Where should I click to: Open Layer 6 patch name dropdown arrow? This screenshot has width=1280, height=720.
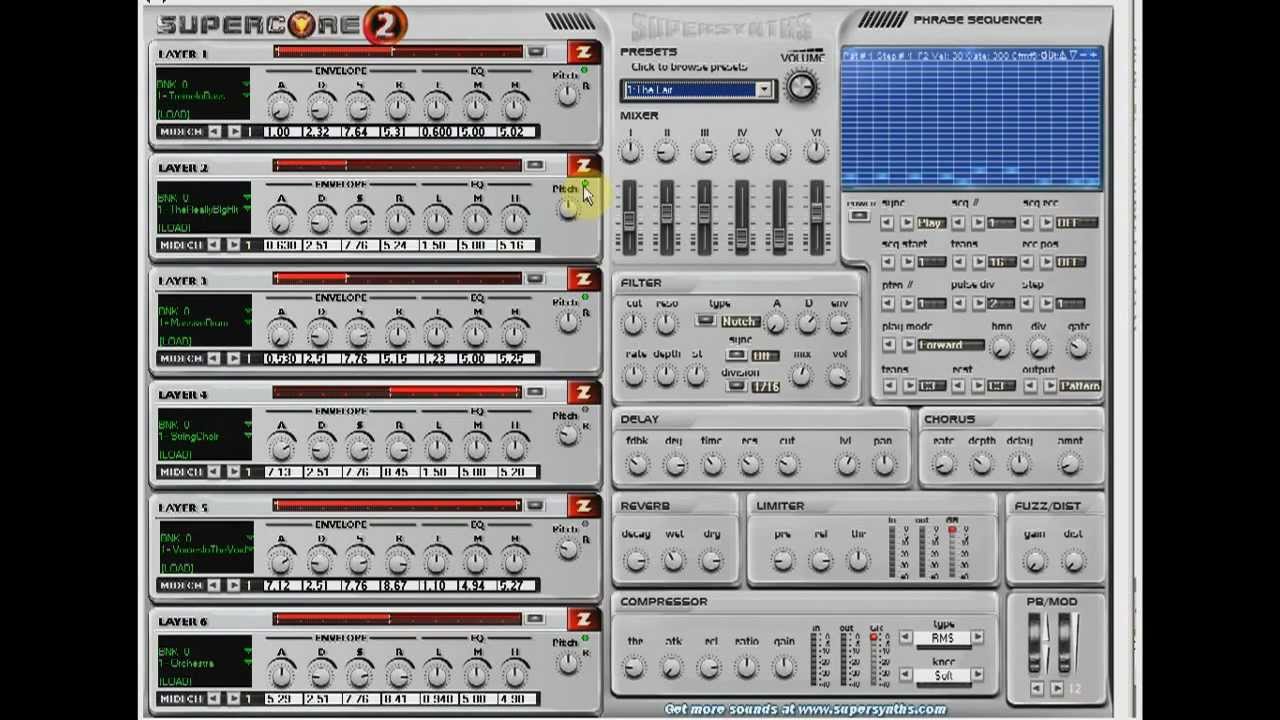pos(247,664)
